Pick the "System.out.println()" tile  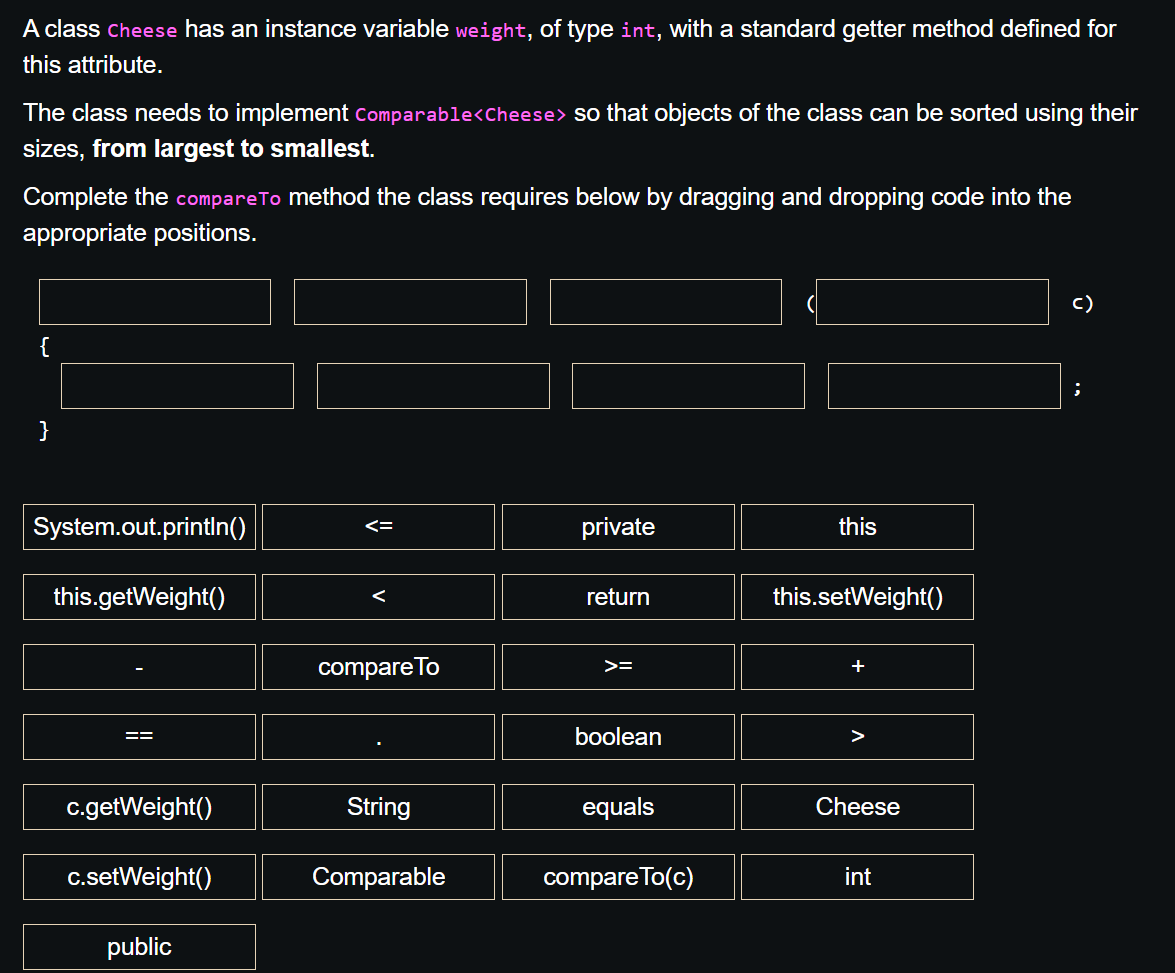[138, 526]
